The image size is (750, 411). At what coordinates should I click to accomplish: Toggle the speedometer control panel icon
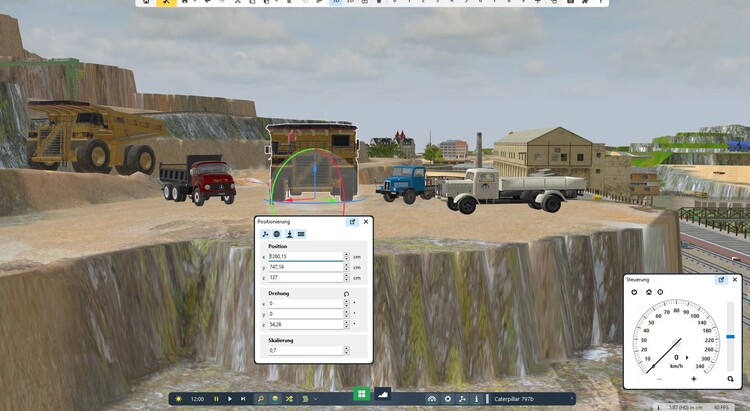click(432, 399)
